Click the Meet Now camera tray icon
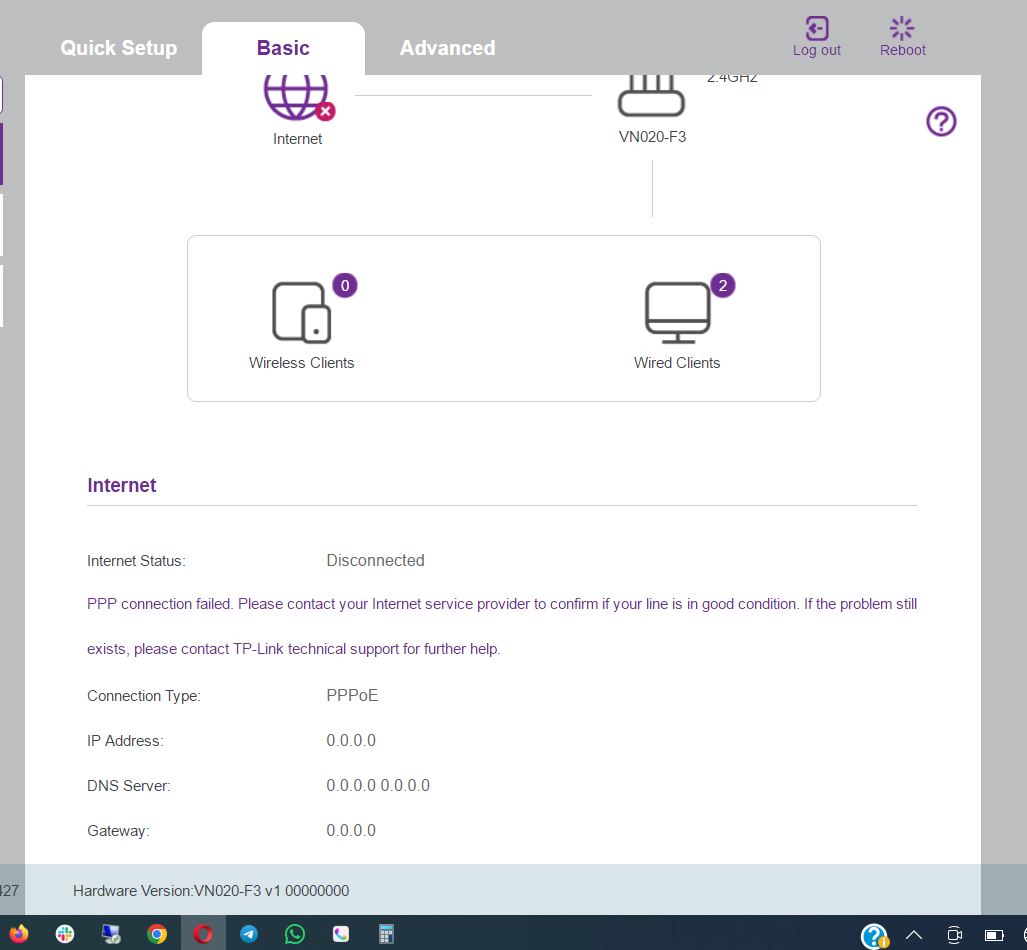 (x=954, y=935)
